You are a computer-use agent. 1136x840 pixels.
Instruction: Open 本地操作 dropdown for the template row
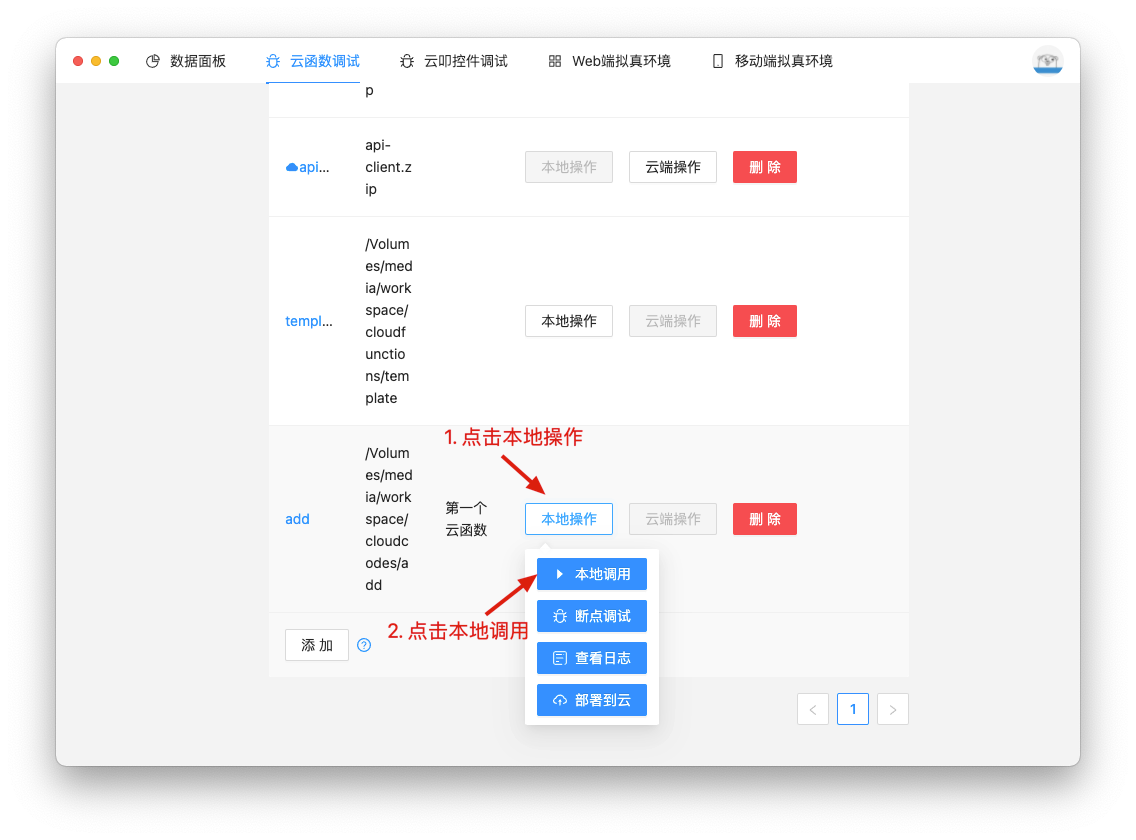(568, 321)
